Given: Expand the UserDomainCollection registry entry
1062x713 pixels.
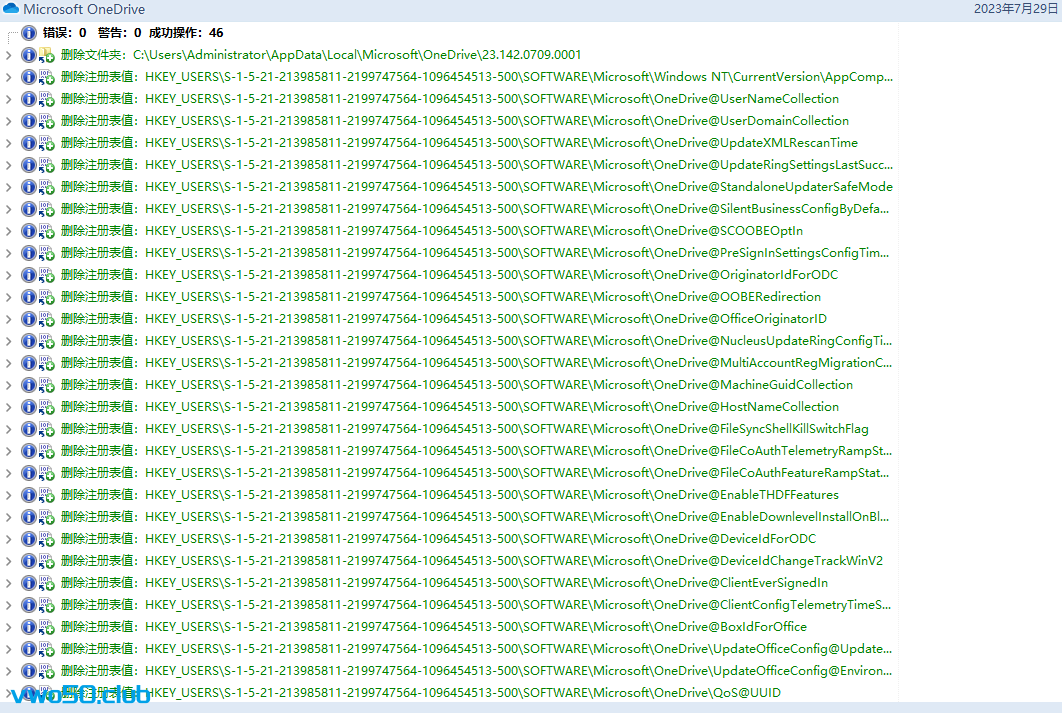Looking at the screenshot, I should [x=9, y=121].
